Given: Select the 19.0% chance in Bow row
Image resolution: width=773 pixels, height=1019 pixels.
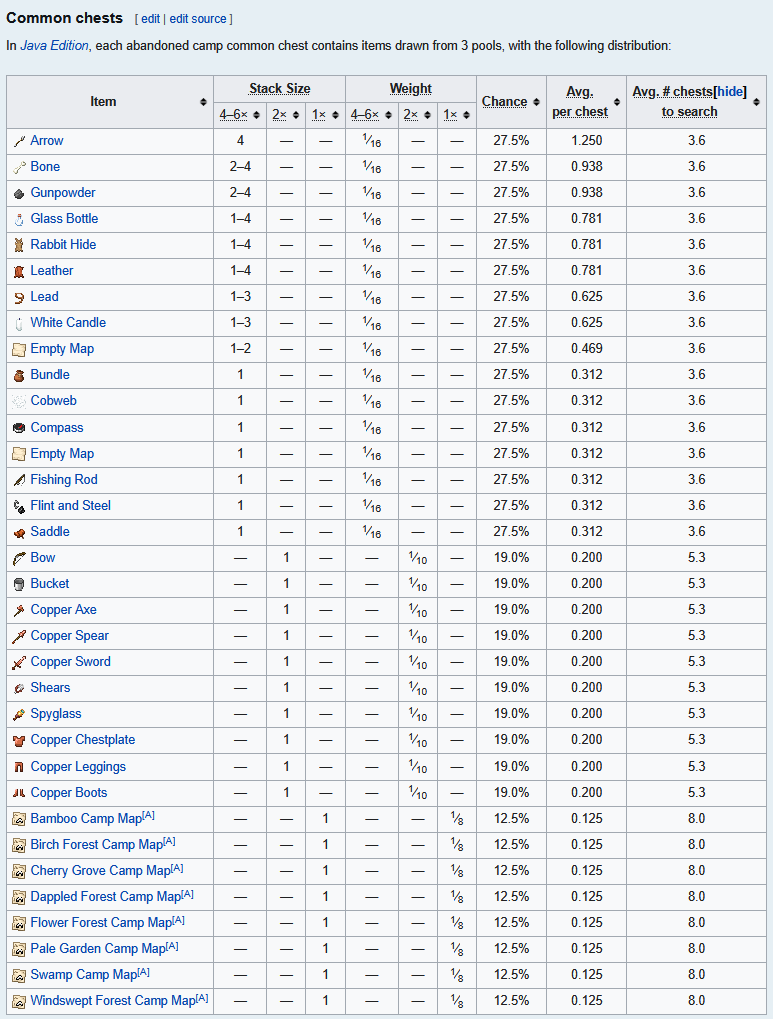Looking at the screenshot, I should pos(511,558).
